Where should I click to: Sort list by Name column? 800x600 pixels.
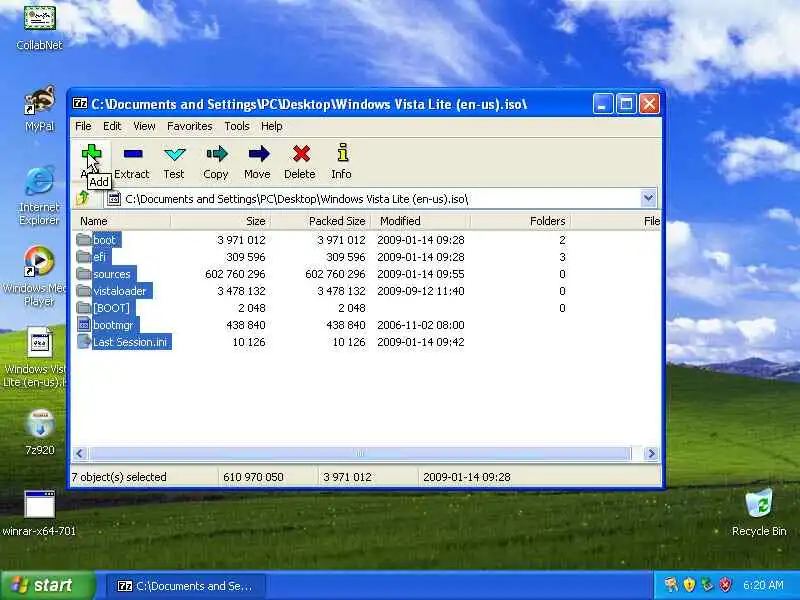click(x=122, y=221)
